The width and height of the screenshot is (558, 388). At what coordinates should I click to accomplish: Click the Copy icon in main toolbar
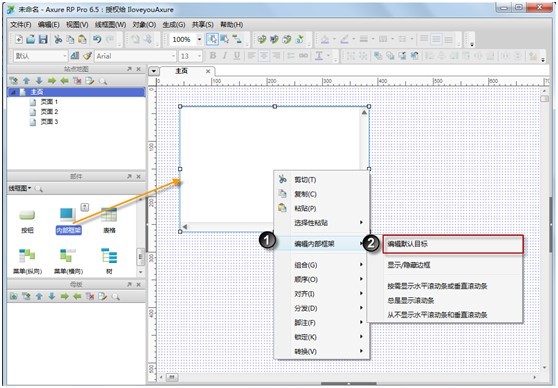click(x=70, y=39)
